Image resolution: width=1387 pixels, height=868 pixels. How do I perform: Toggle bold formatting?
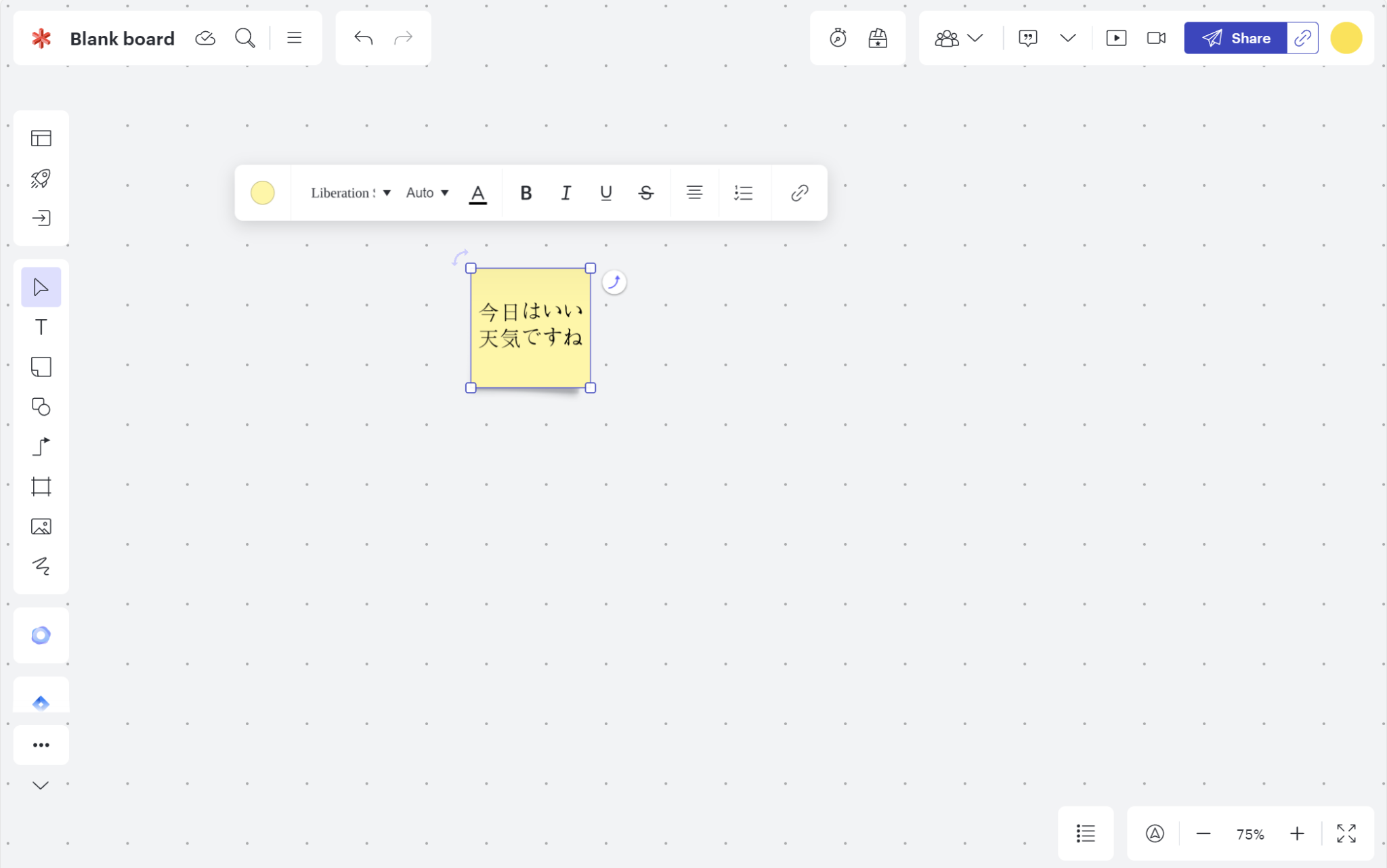(526, 193)
